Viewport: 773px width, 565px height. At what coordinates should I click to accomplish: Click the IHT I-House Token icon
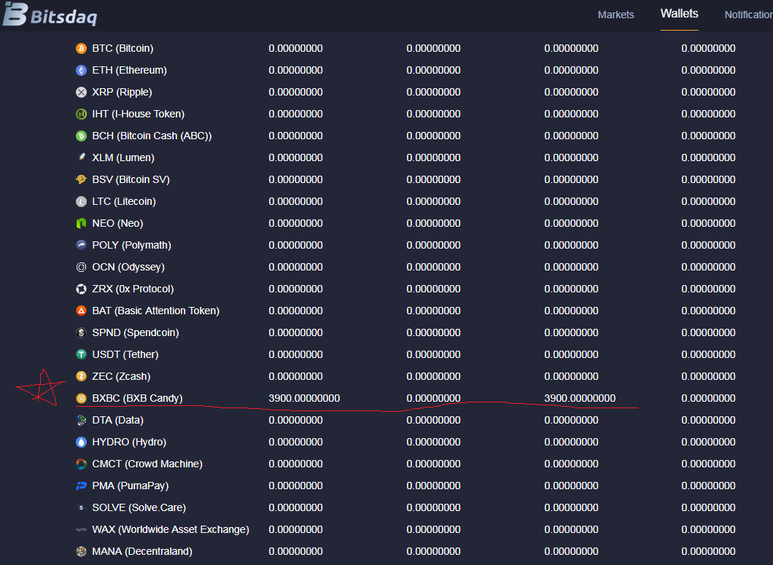(x=81, y=114)
